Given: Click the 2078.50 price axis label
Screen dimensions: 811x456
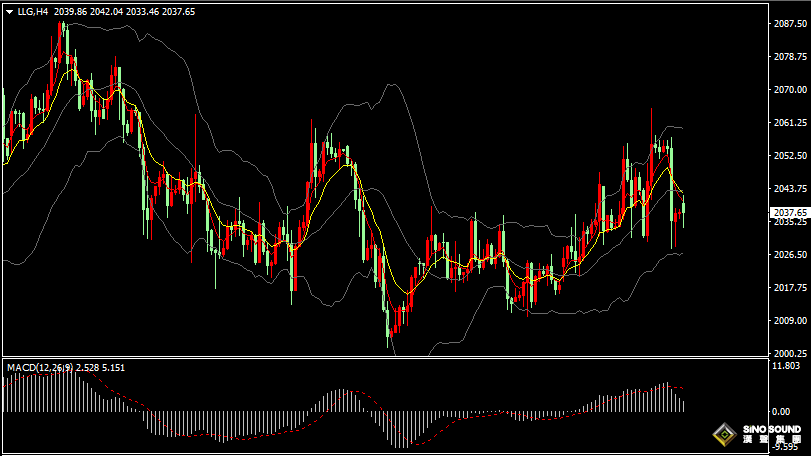Looking at the screenshot, I should coord(790,57).
